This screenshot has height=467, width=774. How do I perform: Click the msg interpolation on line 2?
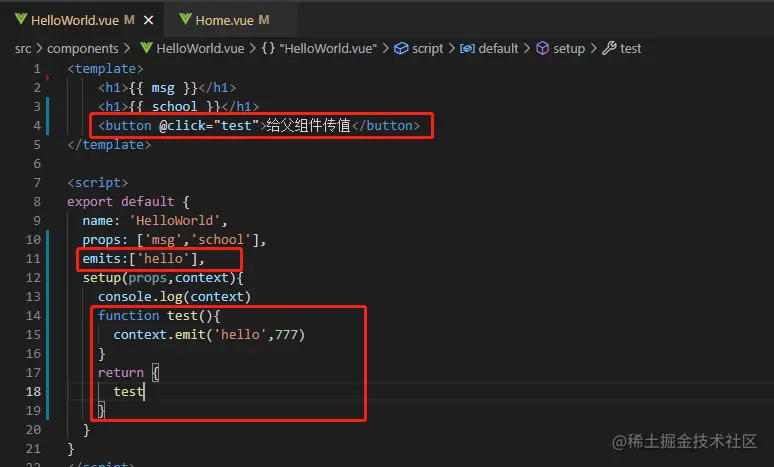click(x=163, y=88)
